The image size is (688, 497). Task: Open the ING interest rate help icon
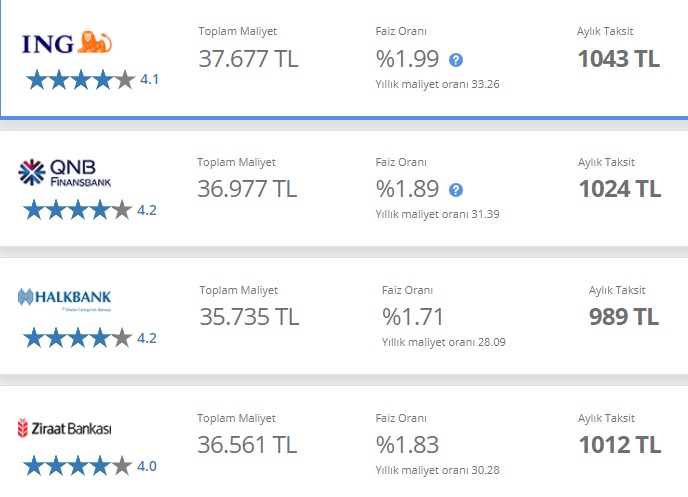coord(456,60)
